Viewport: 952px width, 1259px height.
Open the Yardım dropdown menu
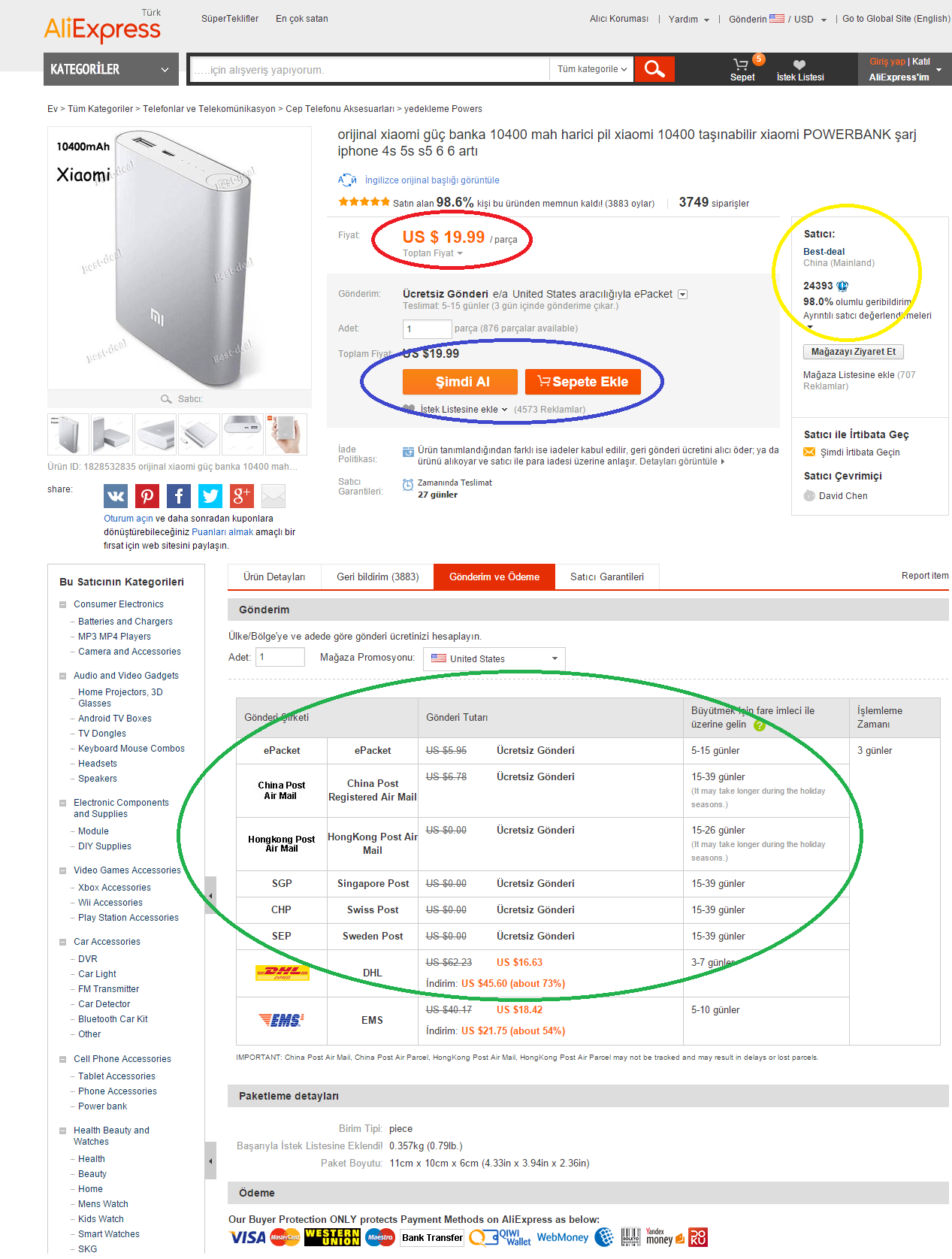pyautogui.click(x=689, y=19)
